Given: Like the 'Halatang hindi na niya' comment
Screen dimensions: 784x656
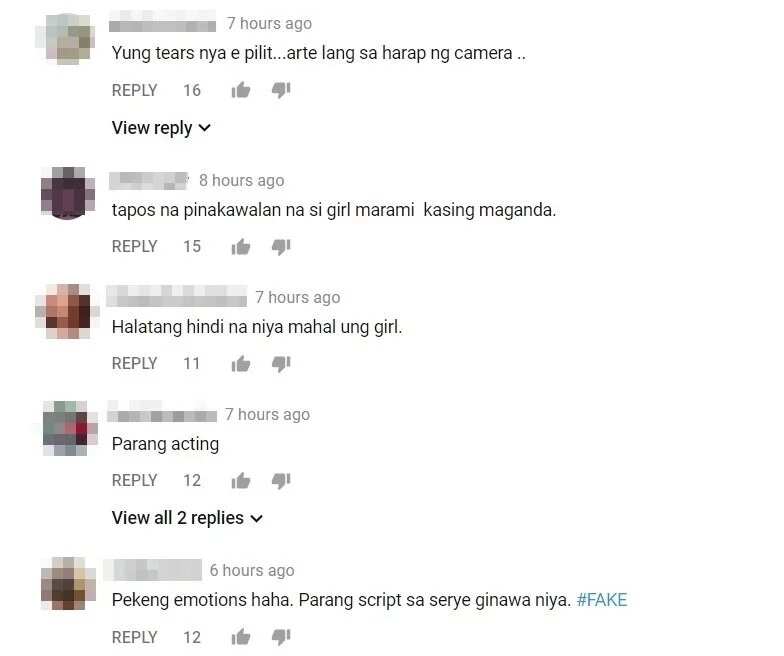Looking at the screenshot, I should pos(240,364).
